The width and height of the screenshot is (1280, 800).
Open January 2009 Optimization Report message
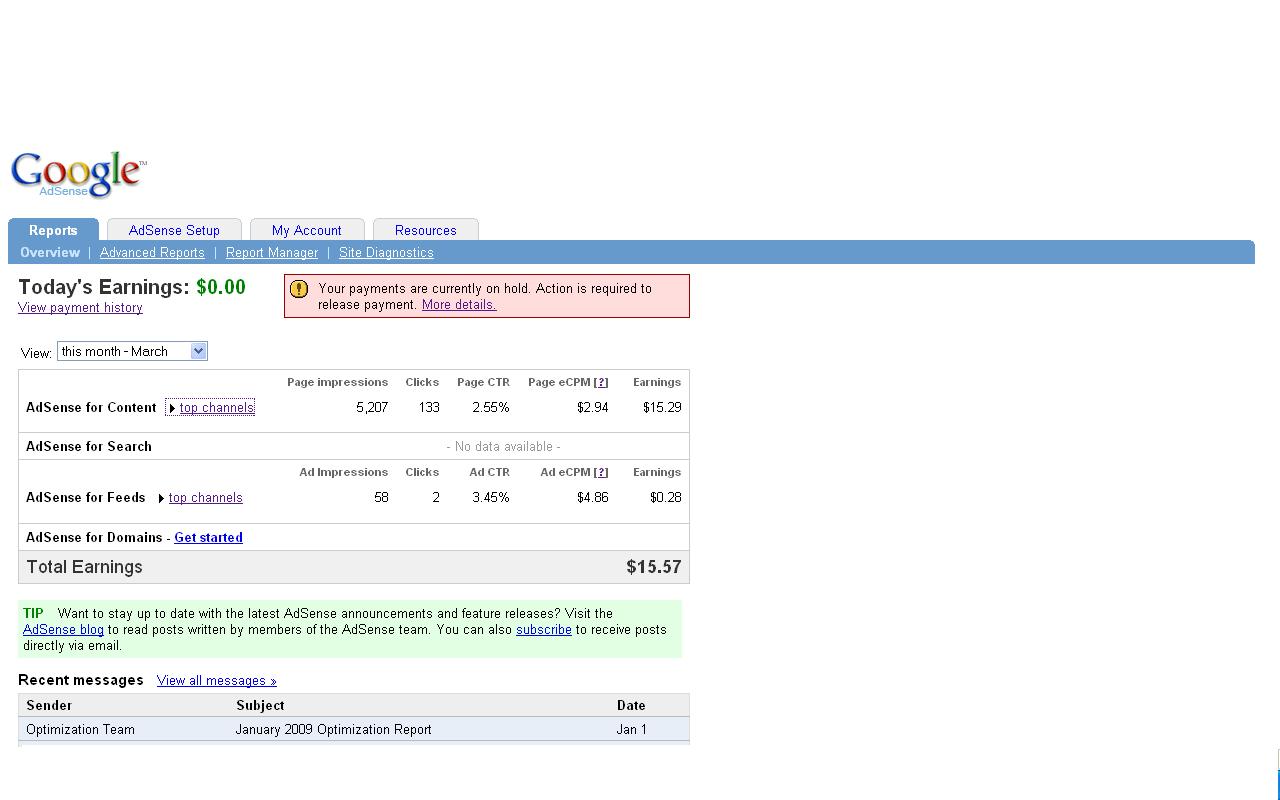click(333, 730)
